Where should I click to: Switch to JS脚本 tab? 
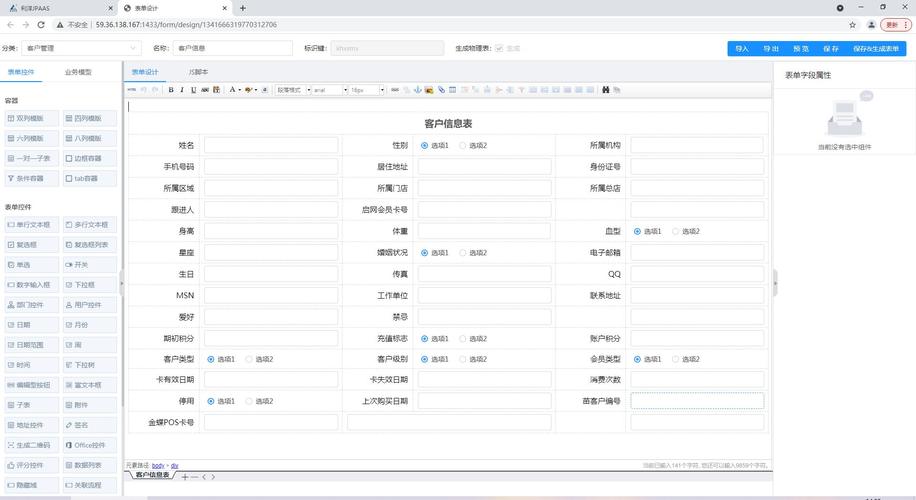[x=199, y=72]
